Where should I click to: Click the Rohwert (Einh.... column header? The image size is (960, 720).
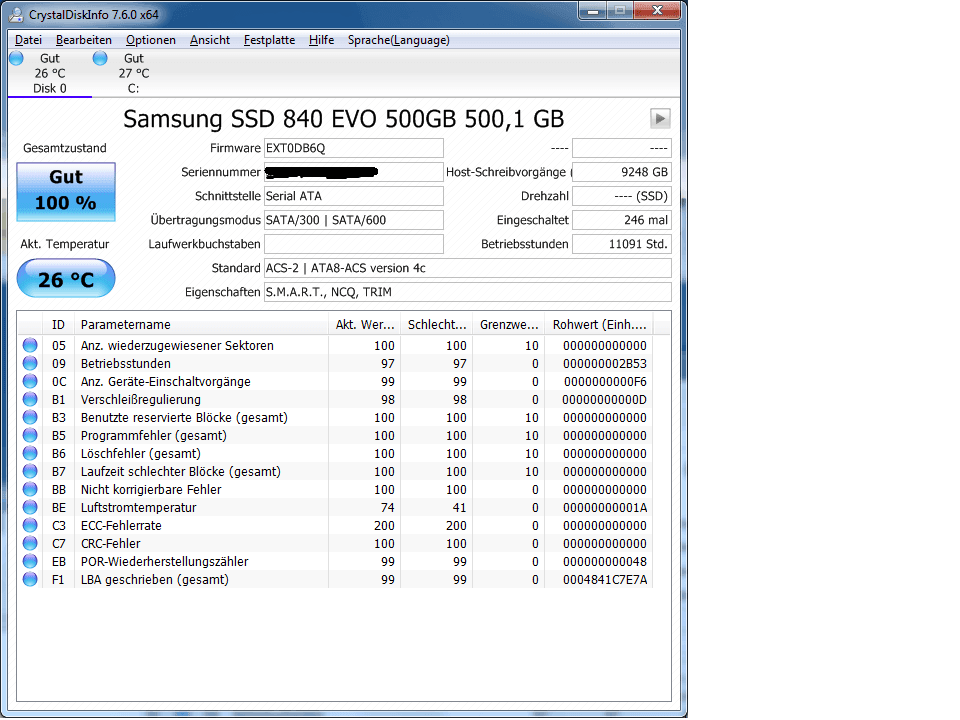tap(599, 324)
